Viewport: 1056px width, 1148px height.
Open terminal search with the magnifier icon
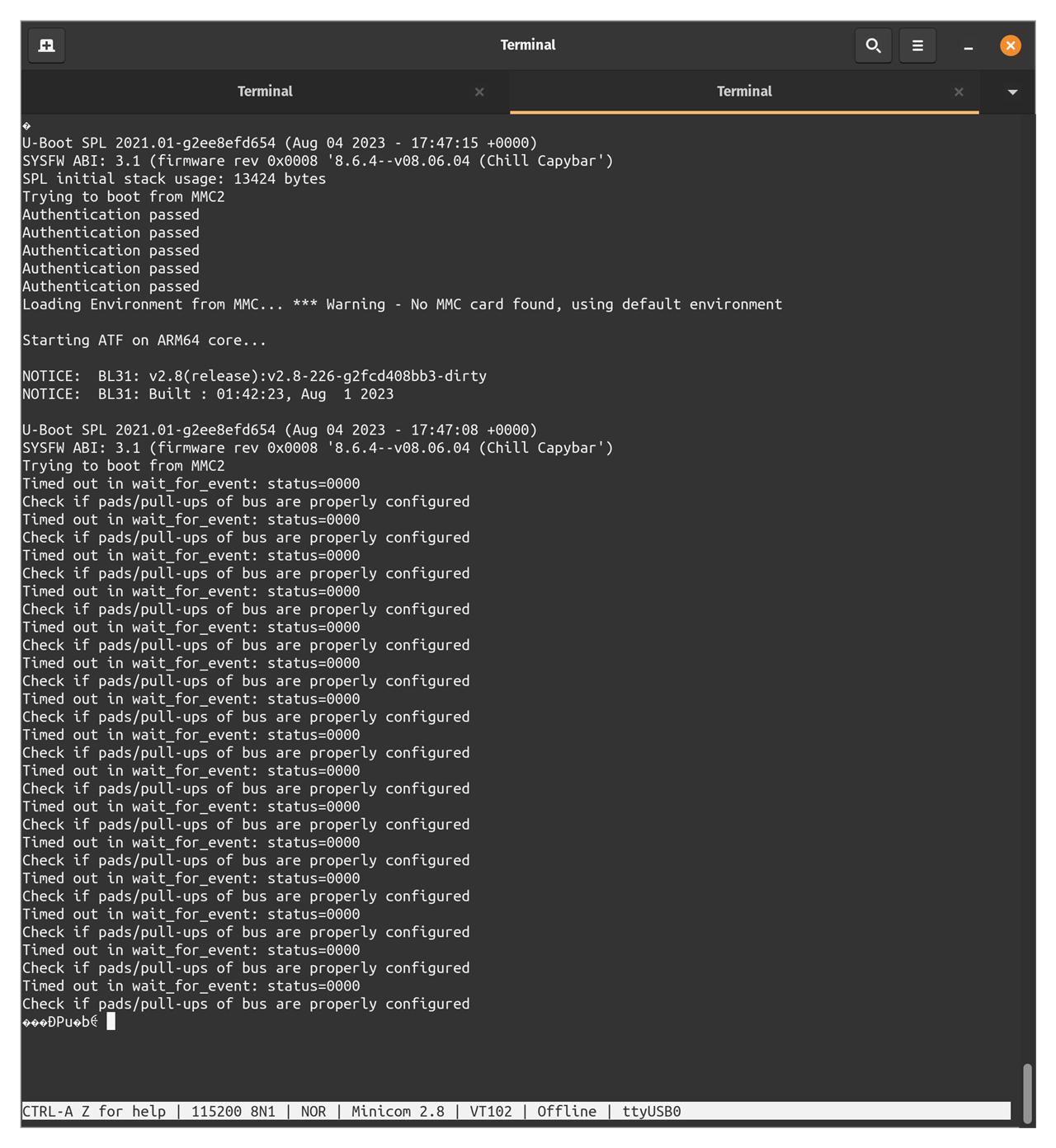tap(873, 45)
